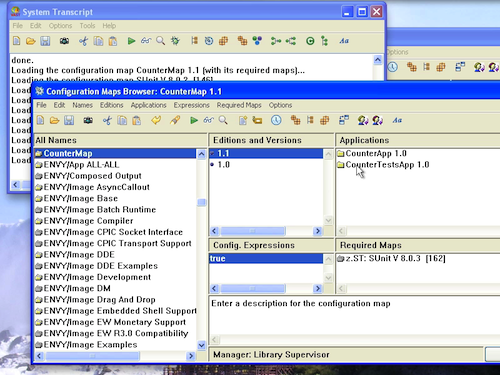Select ENVY/Image DDE Examples entry

[x=115, y=266]
